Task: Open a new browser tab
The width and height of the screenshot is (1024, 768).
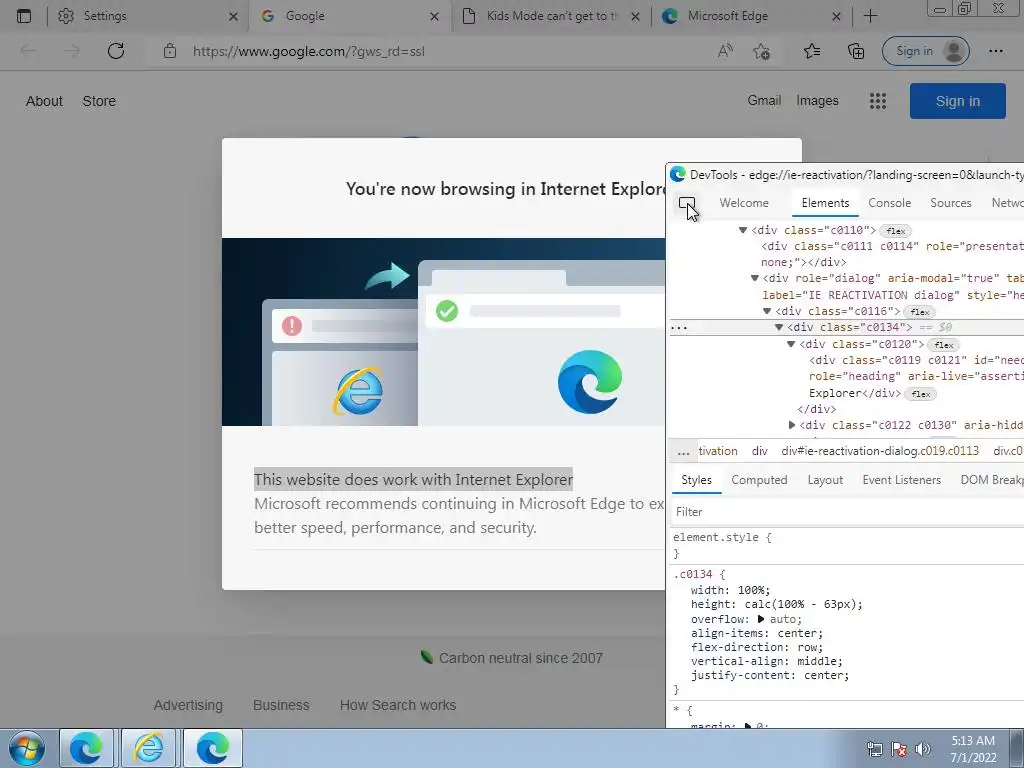Action: point(870,16)
